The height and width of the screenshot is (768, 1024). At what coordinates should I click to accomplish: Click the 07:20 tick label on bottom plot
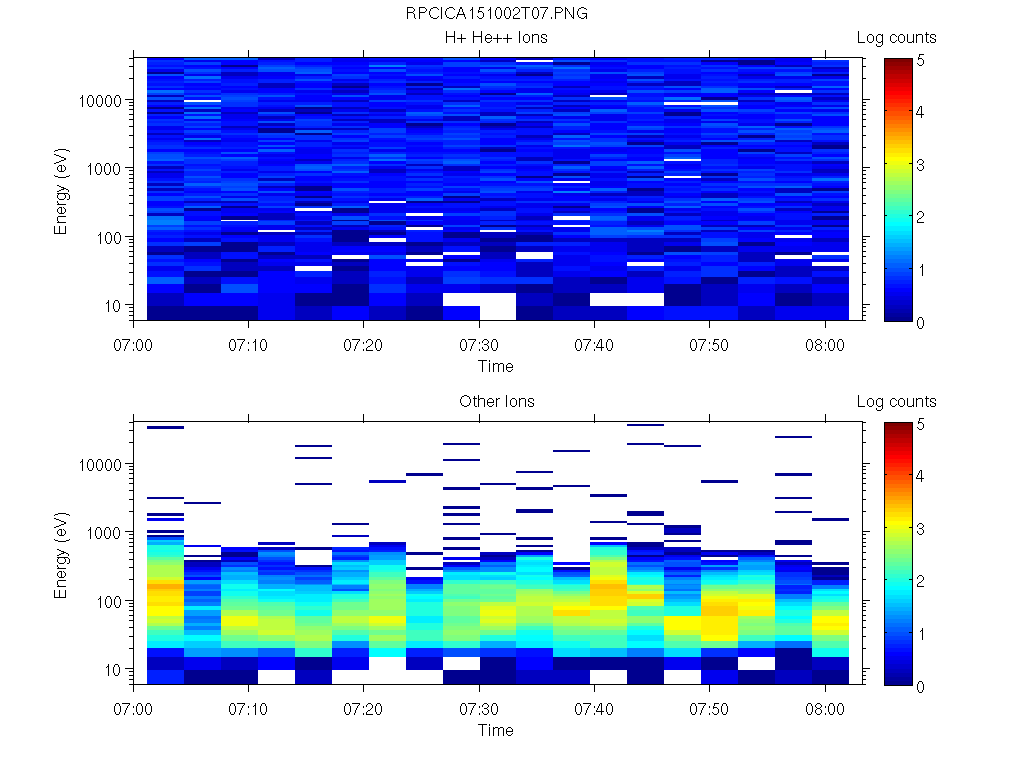coord(363,709)
